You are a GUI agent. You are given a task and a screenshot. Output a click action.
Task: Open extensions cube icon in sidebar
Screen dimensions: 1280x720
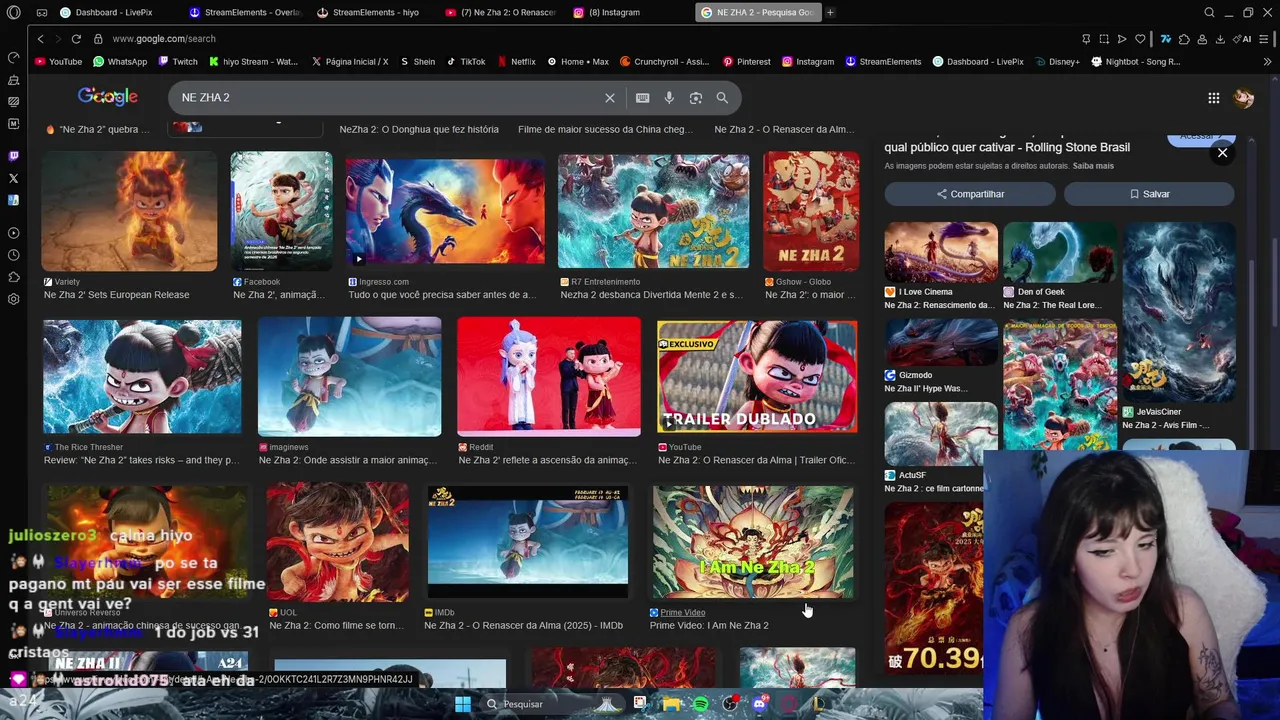click(13, 277)
